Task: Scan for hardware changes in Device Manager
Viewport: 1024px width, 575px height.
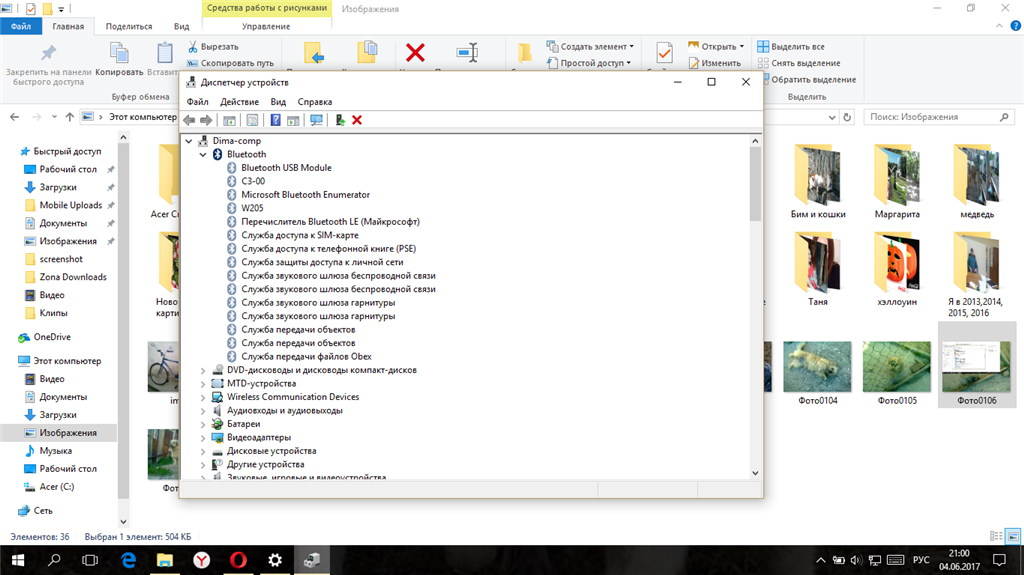Action: [x=316, y=120]
